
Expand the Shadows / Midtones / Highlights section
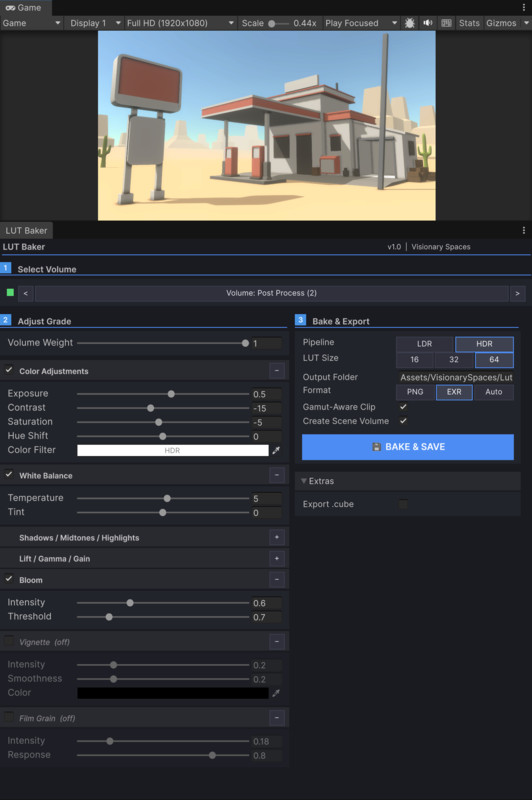(276, 537)
